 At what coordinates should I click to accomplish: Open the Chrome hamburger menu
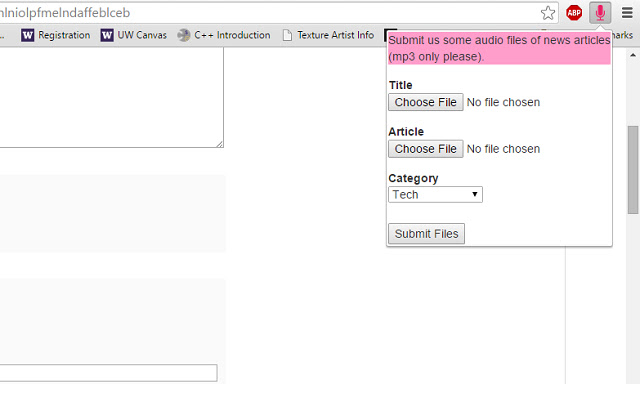coord(627,13)
